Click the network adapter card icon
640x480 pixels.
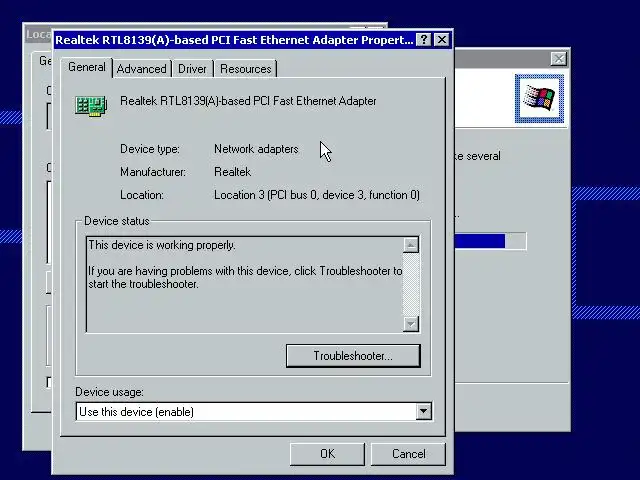pos(91,106)
